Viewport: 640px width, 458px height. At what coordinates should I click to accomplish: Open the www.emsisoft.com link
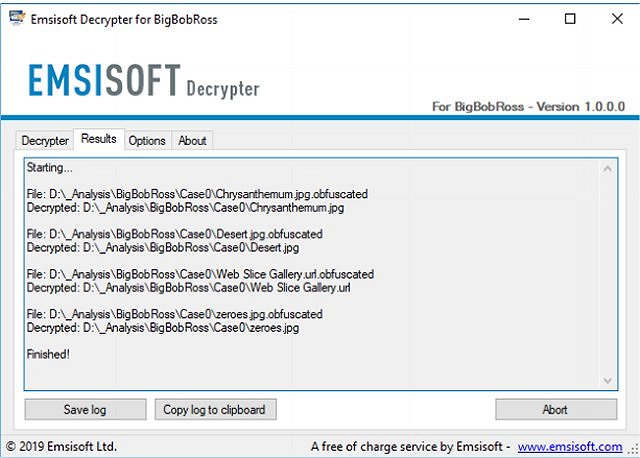point(570,447)
